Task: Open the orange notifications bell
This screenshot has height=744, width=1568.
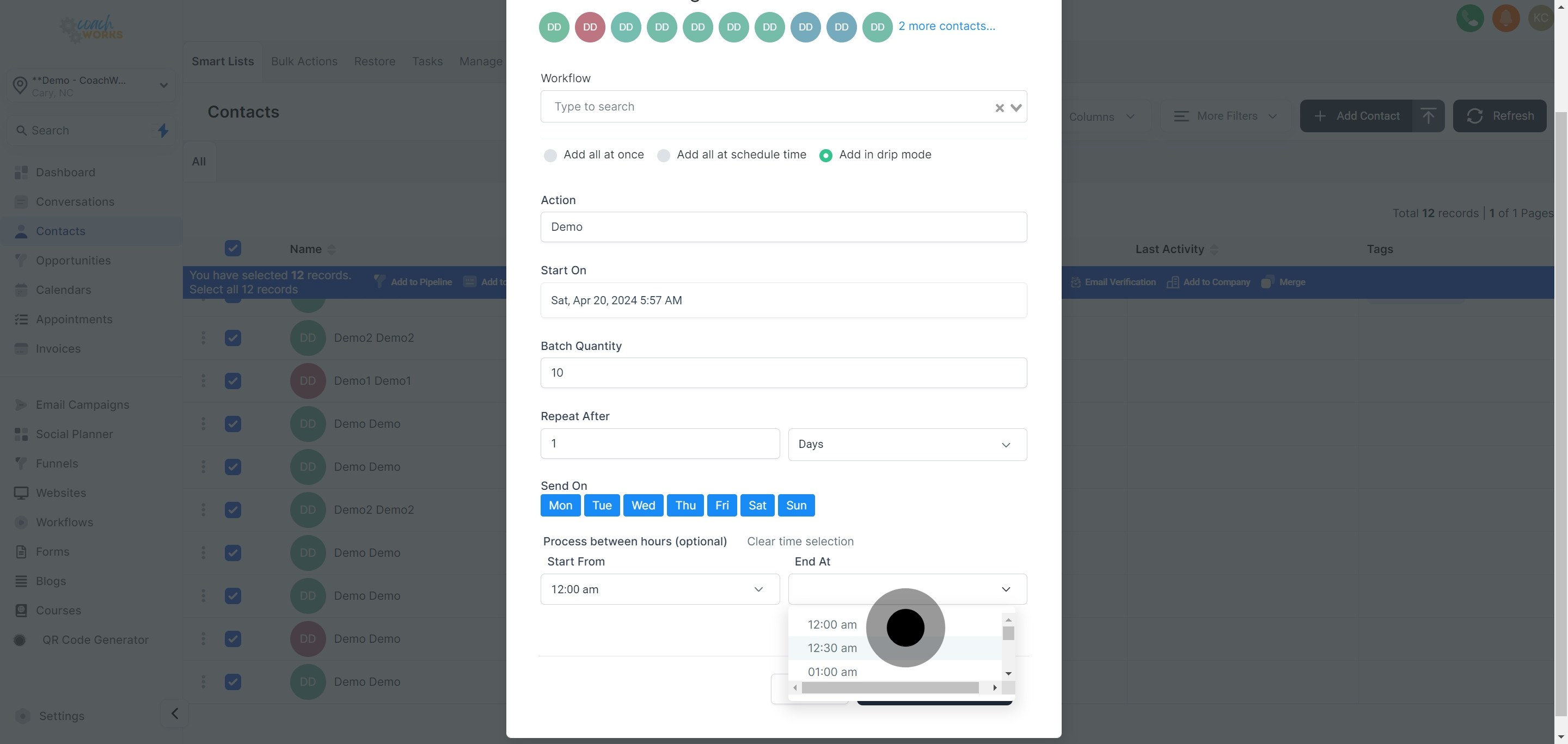Action: tap(1505, 19)
